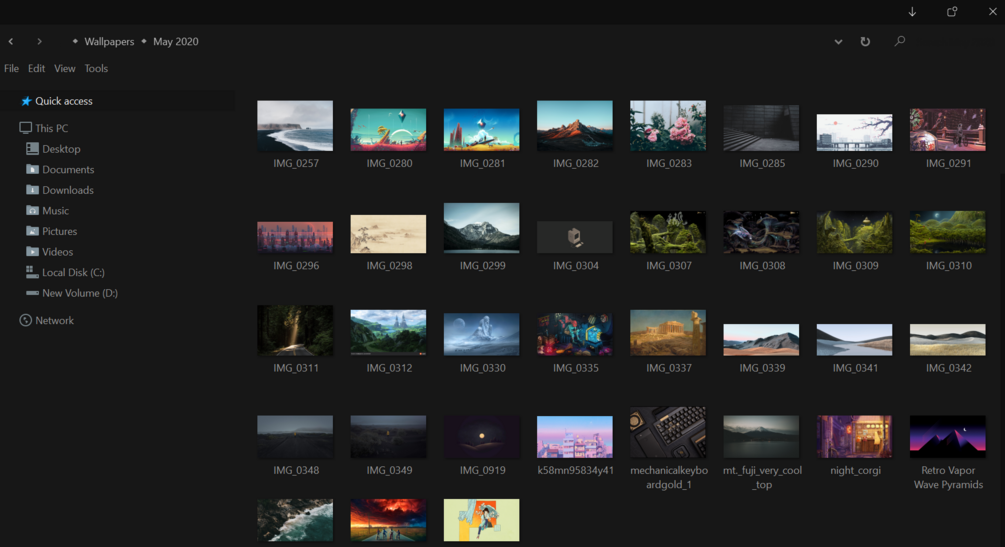
Task: Click the New Volume (D:) drive icon
Action: [x=33, y=292]
